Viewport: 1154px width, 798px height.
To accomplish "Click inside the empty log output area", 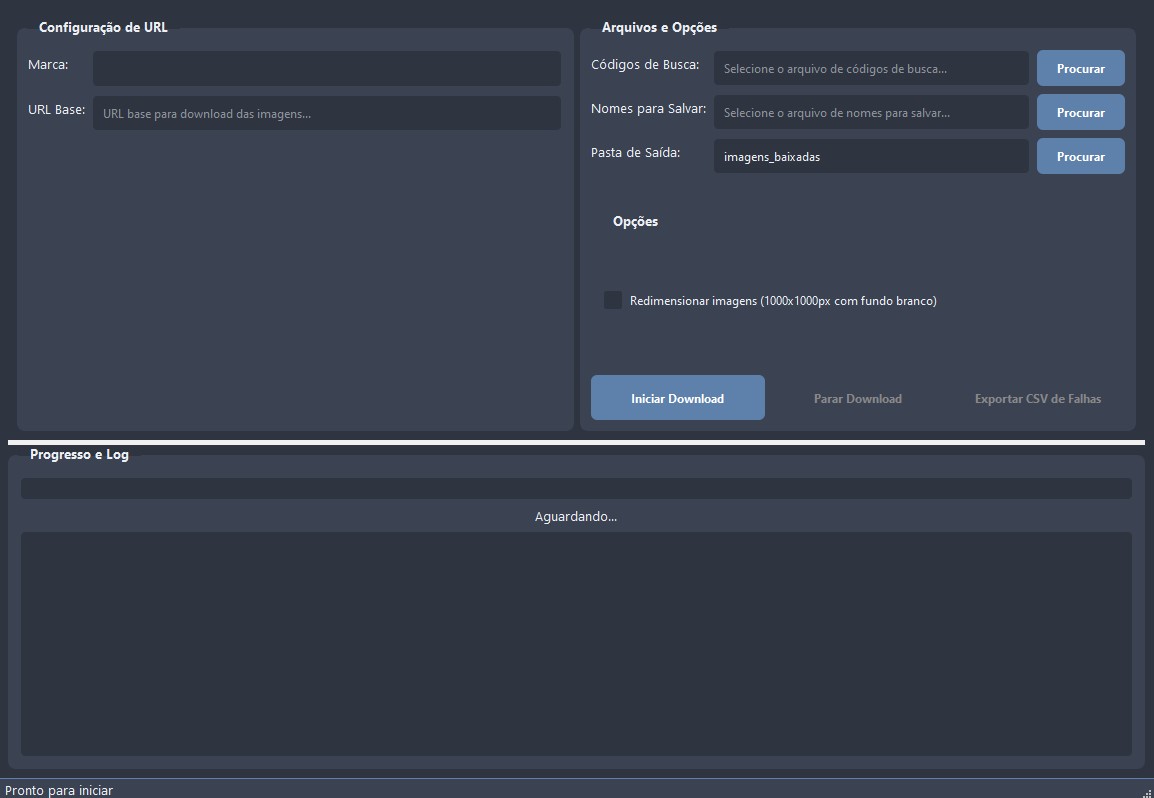I will click(x=576, y=643).
